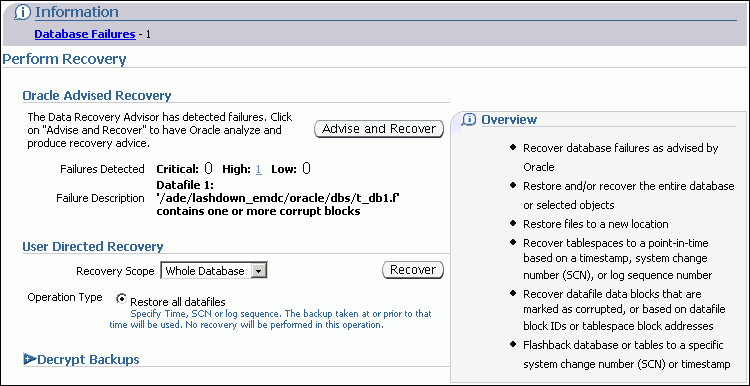Click the Overview heading text
This screenshot has height=386, width=750.
point(509,120)
